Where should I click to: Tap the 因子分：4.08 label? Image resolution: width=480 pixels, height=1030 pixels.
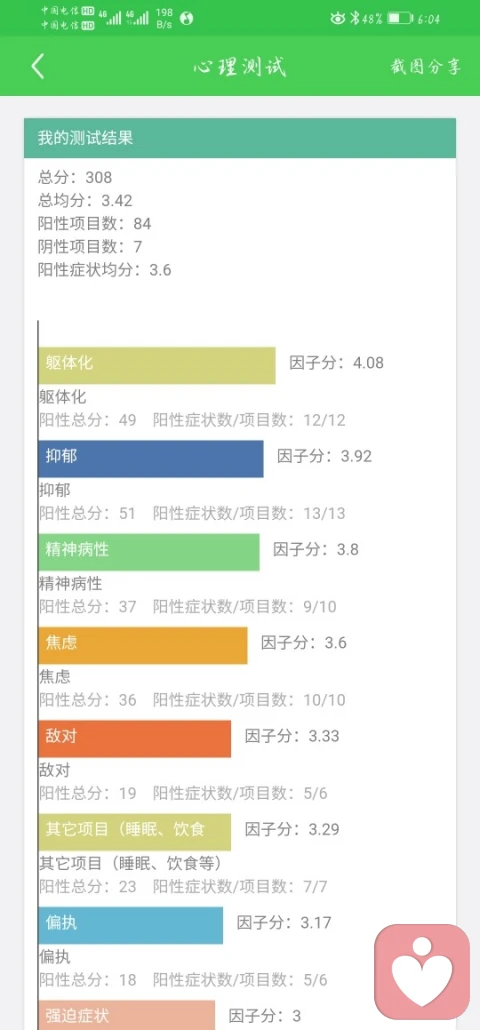pyautogui.click(x=336, y=363)
